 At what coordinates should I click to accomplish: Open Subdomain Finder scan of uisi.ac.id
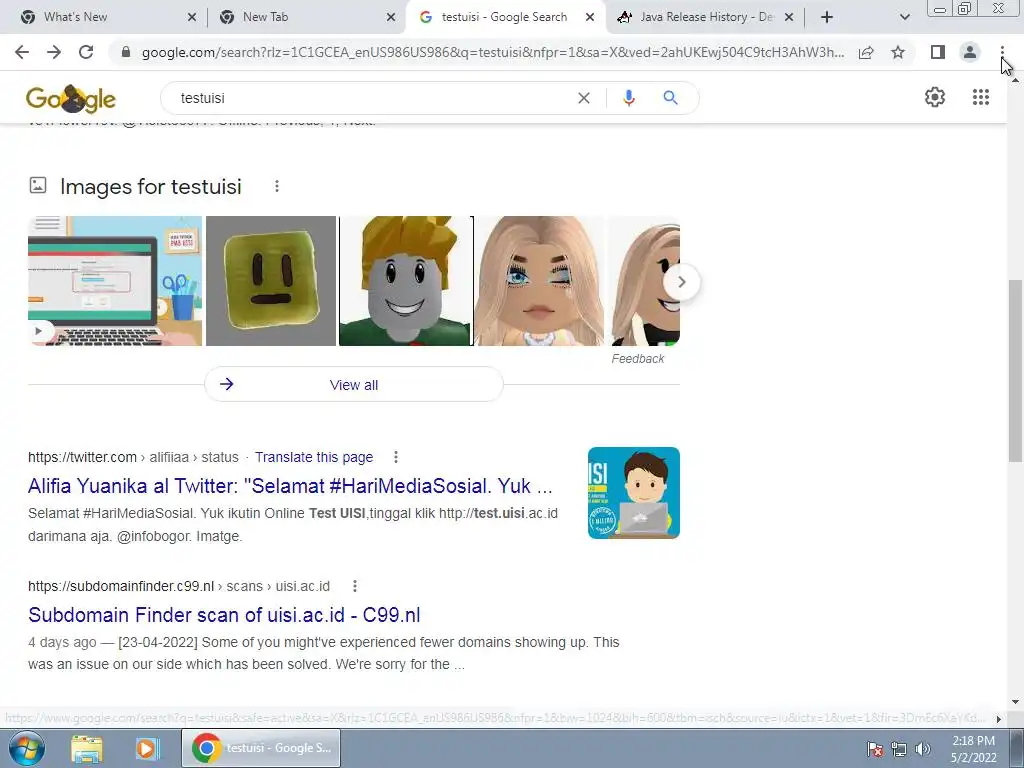click(224, 615)
